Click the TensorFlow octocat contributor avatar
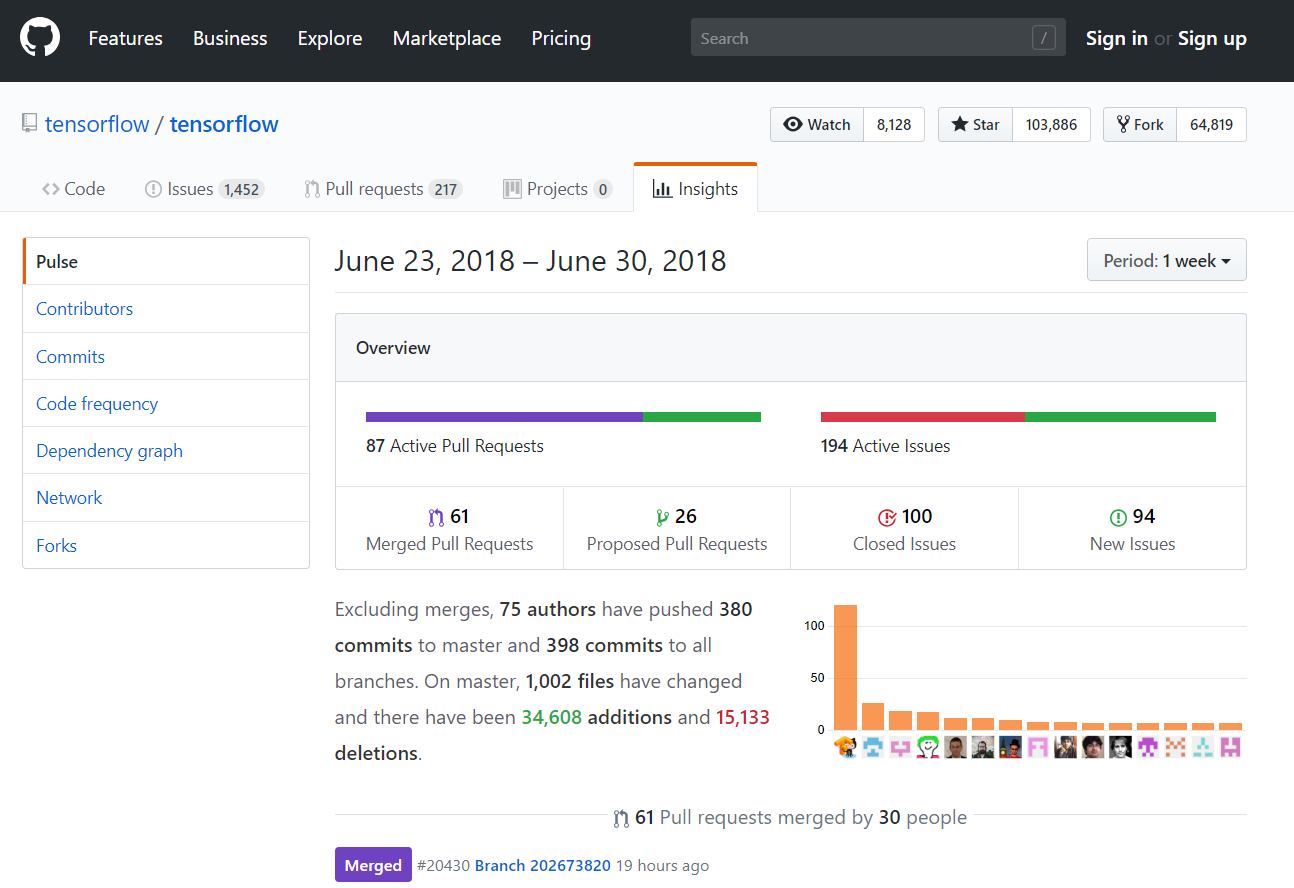Image resolution: width=1294 pixels, height=888 pixels. click(845, 746)
